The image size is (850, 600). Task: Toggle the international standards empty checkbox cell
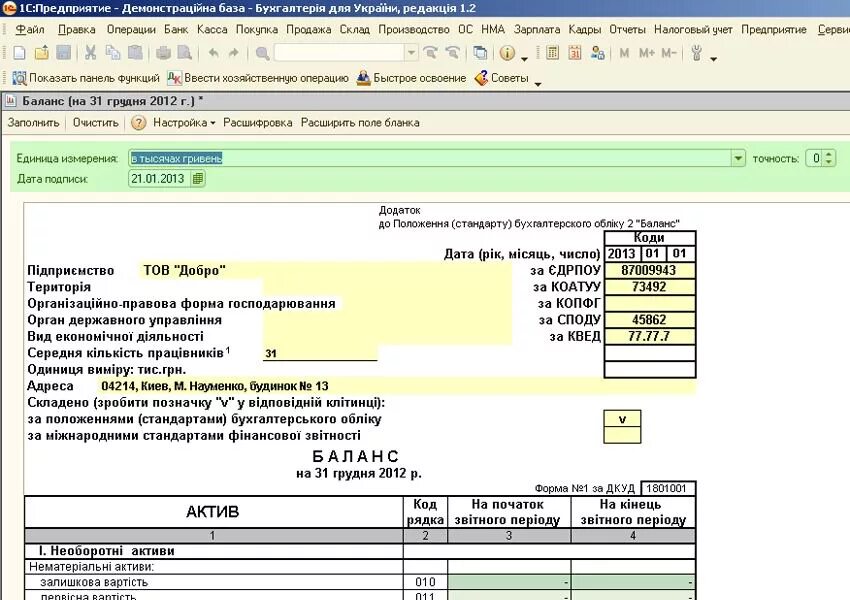(622, 435)
